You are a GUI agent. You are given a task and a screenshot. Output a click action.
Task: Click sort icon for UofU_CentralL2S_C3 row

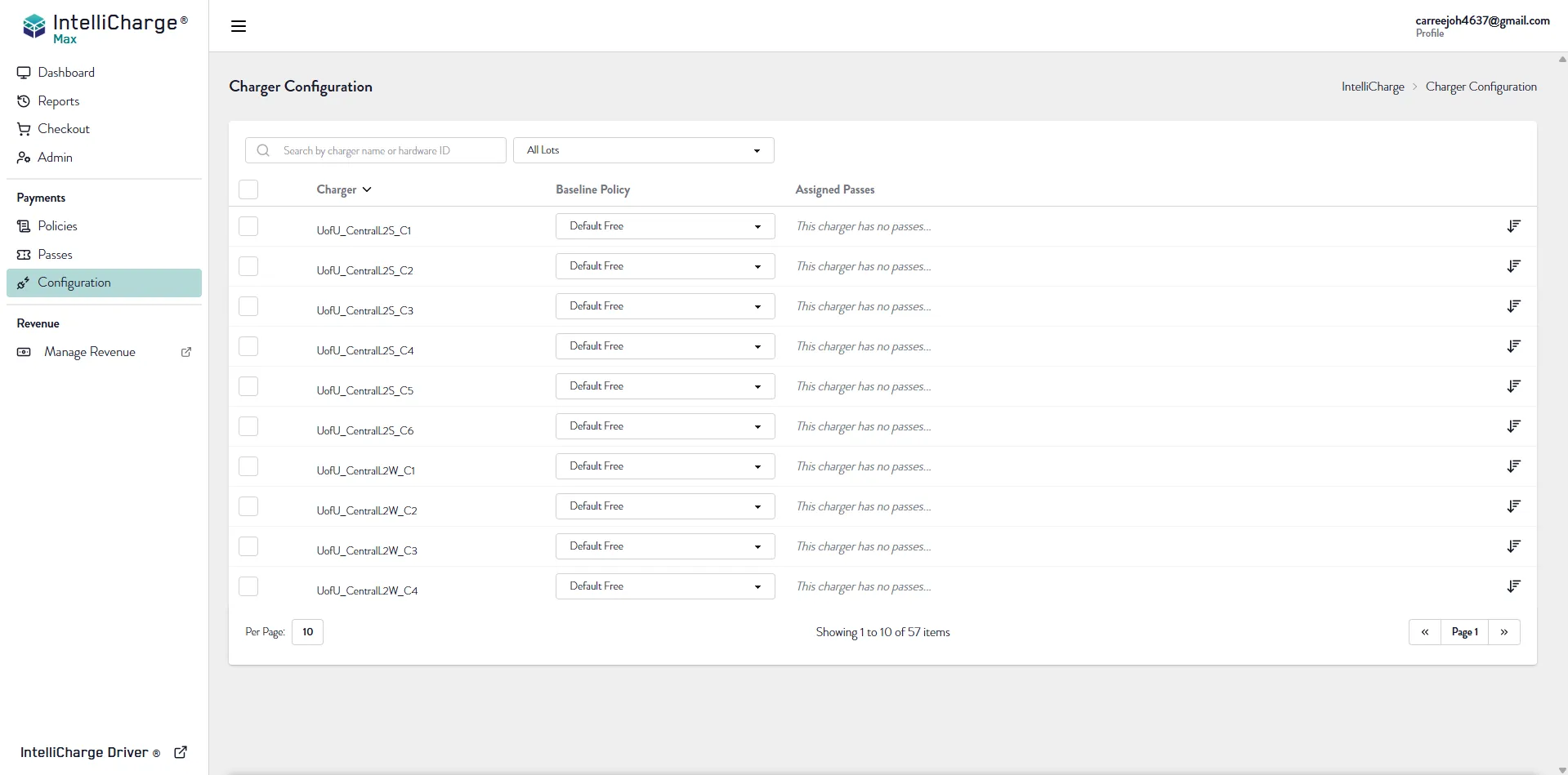[1513, 306]
